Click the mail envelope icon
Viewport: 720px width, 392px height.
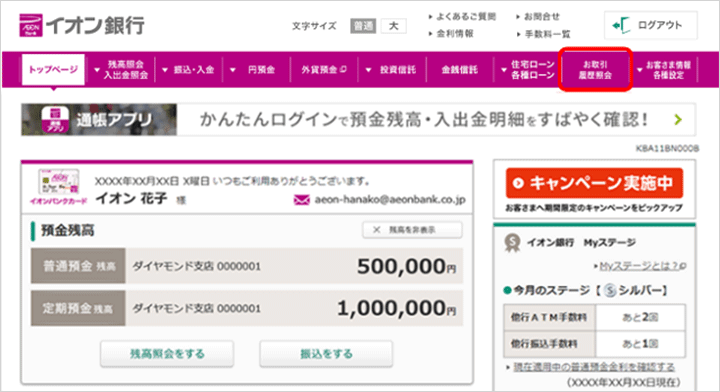point(302,200)
